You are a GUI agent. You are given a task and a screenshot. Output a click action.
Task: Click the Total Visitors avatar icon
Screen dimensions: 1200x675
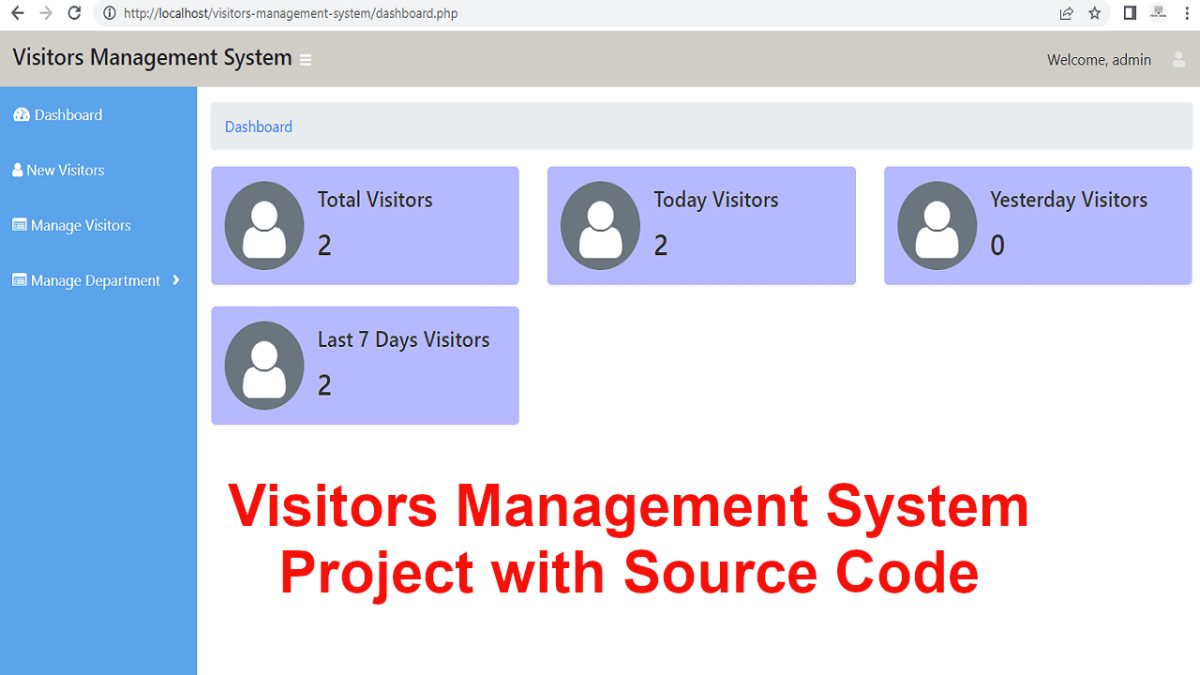[264, 226]
